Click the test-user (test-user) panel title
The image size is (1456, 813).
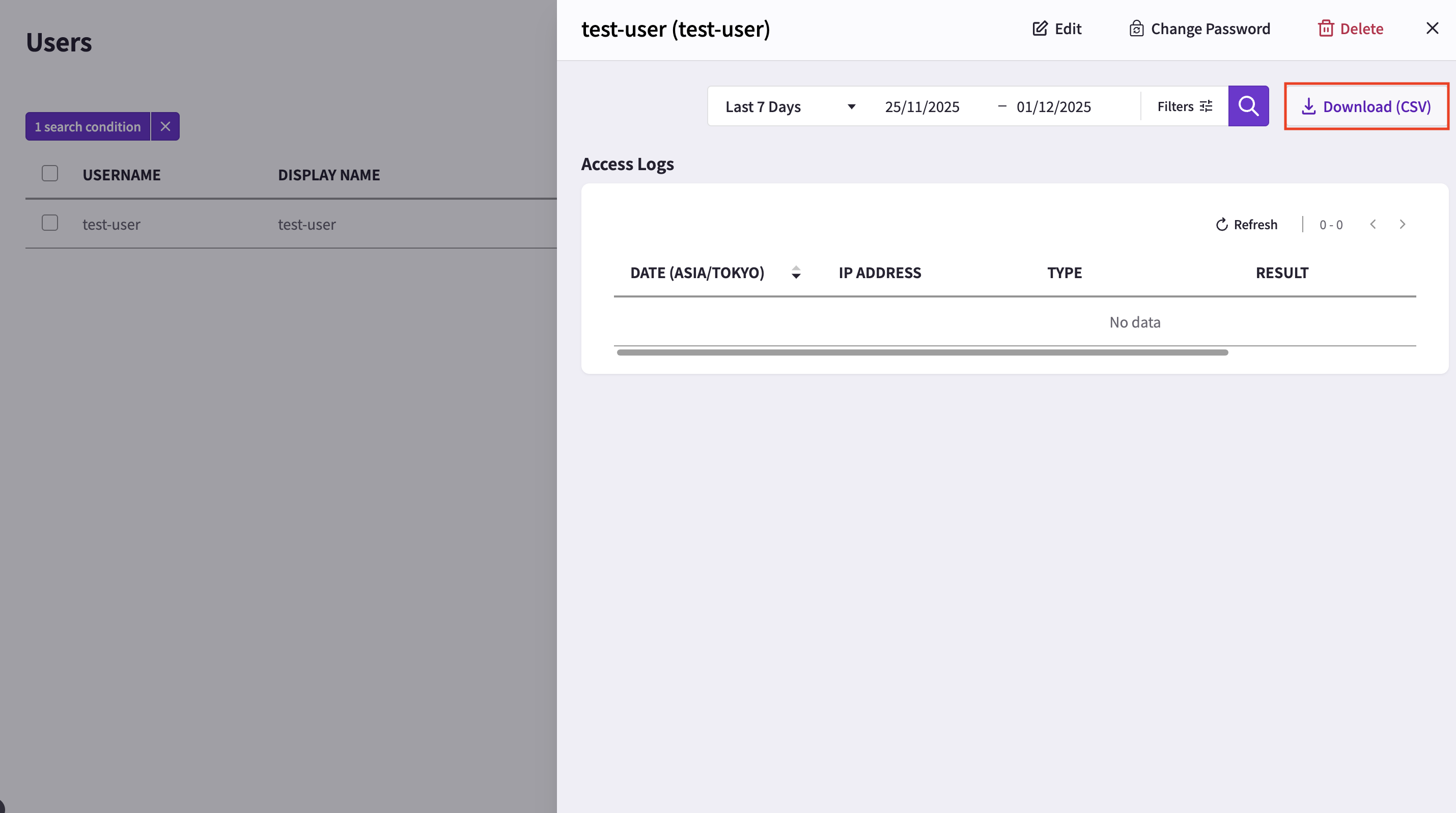[676, 29]
